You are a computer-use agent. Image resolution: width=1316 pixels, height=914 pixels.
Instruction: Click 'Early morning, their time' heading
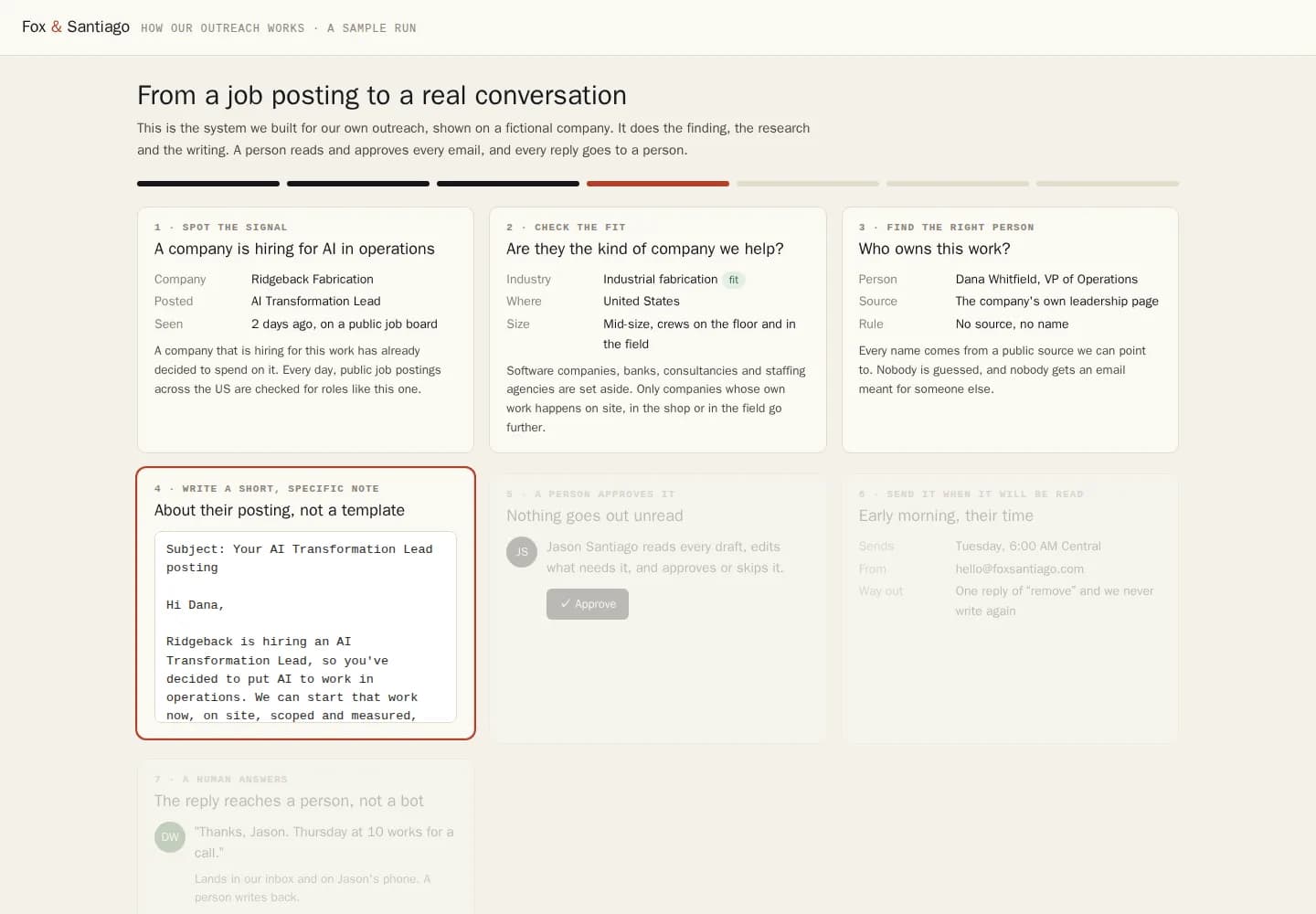(946, 515)
